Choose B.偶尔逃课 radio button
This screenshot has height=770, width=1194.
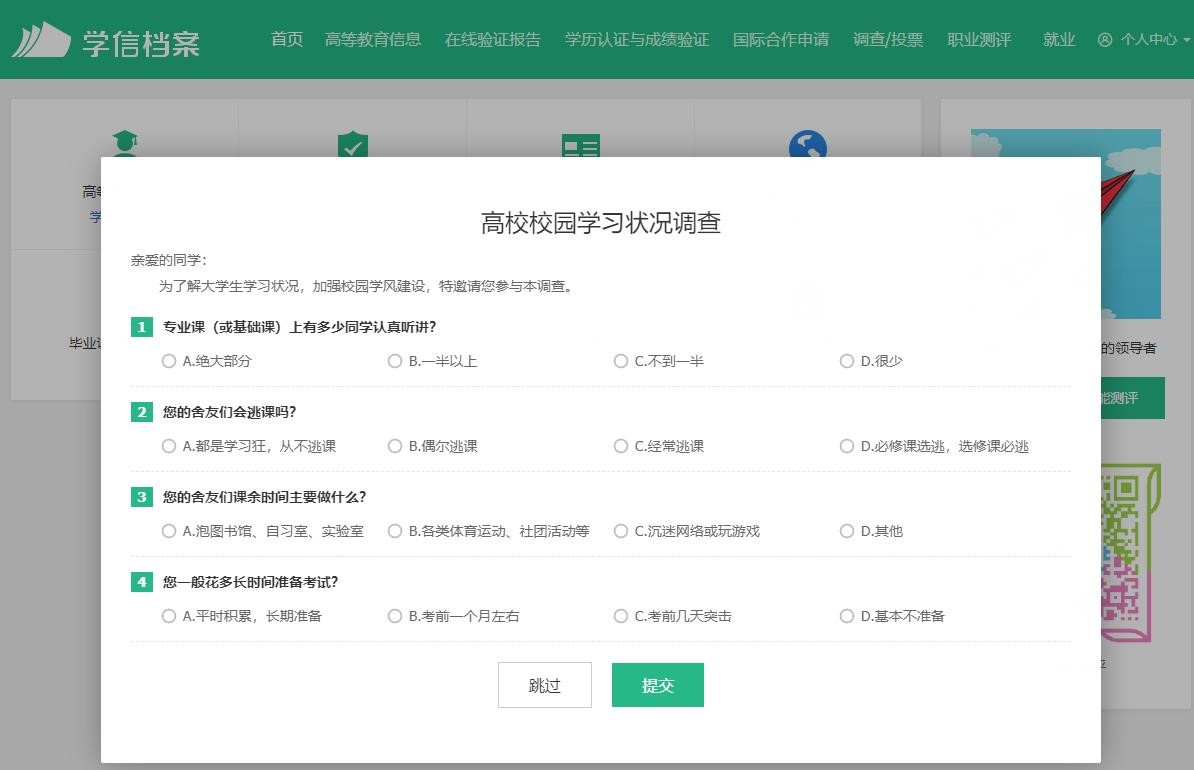click(x=395, y=446)
